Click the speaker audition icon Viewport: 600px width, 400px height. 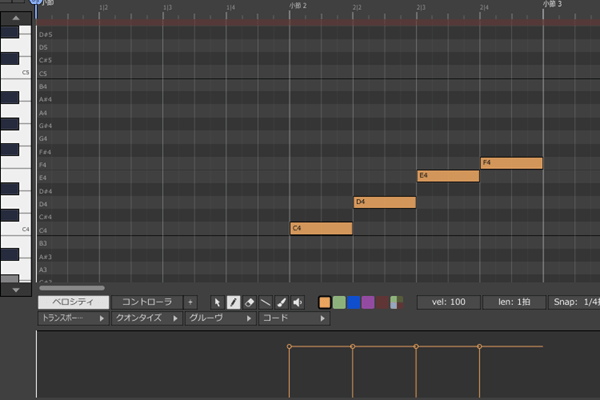[x=297, y=302]
